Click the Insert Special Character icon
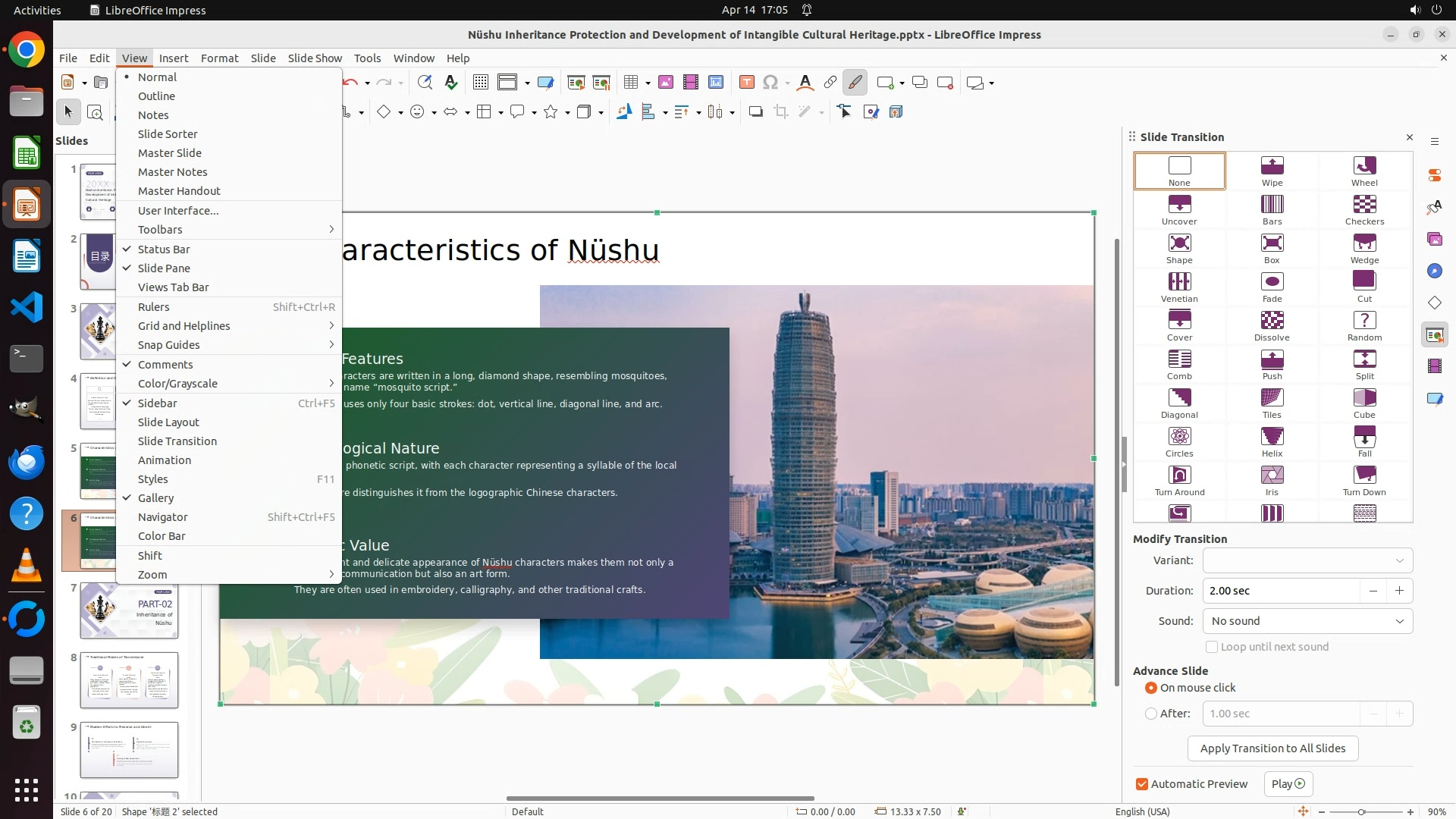 (770, 82)
